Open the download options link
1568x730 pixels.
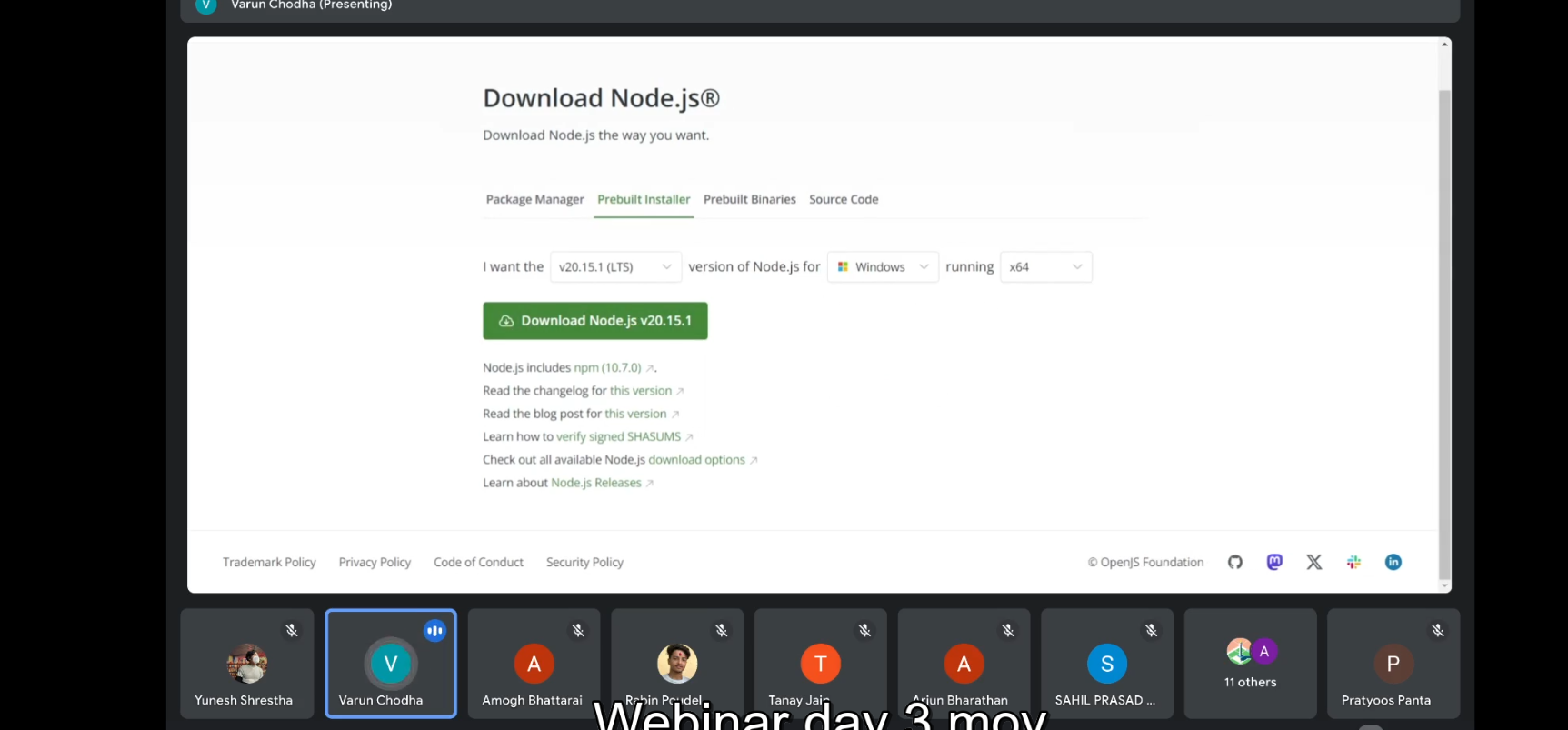tap(696, 460)
